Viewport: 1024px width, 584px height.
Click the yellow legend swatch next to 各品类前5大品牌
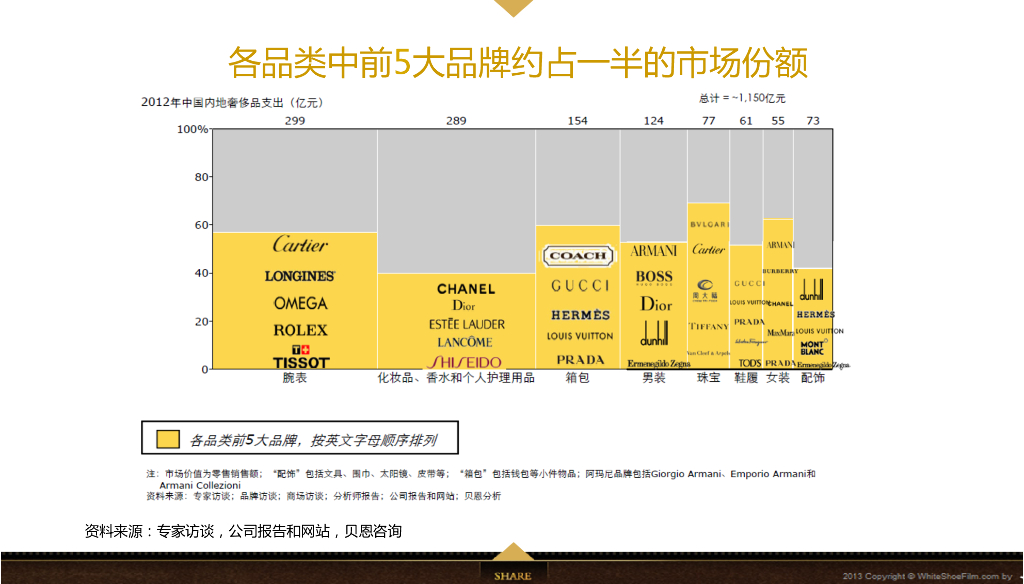pyautogui.click(x=166, y=437)
